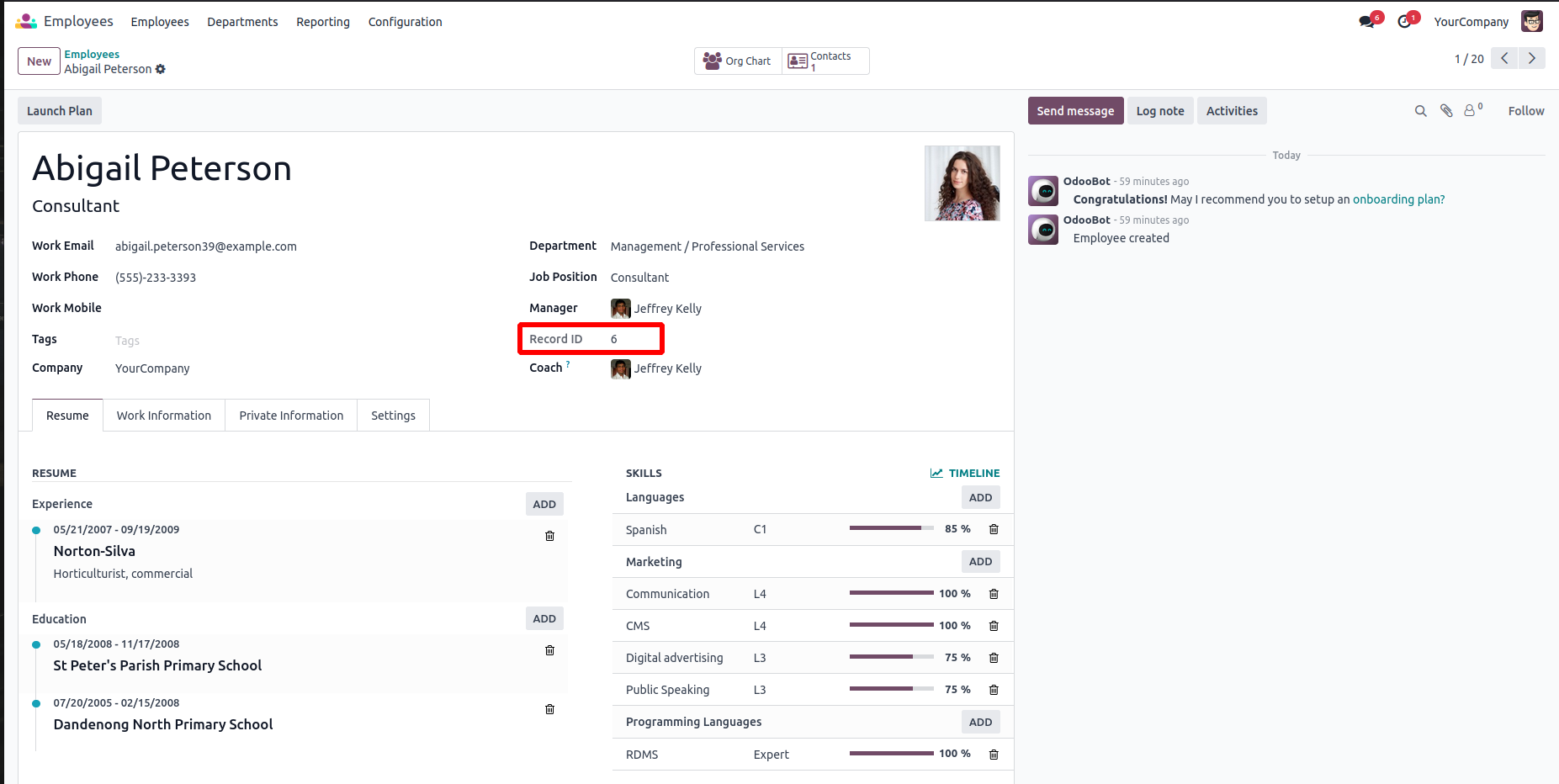Click Abigail Peterson's profile photo
Screen dimensions: 1559x784
(962, 183)
